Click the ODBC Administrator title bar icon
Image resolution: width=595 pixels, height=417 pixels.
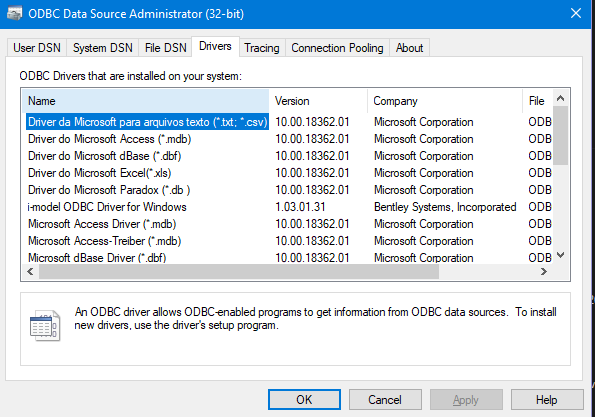point(14,14)
